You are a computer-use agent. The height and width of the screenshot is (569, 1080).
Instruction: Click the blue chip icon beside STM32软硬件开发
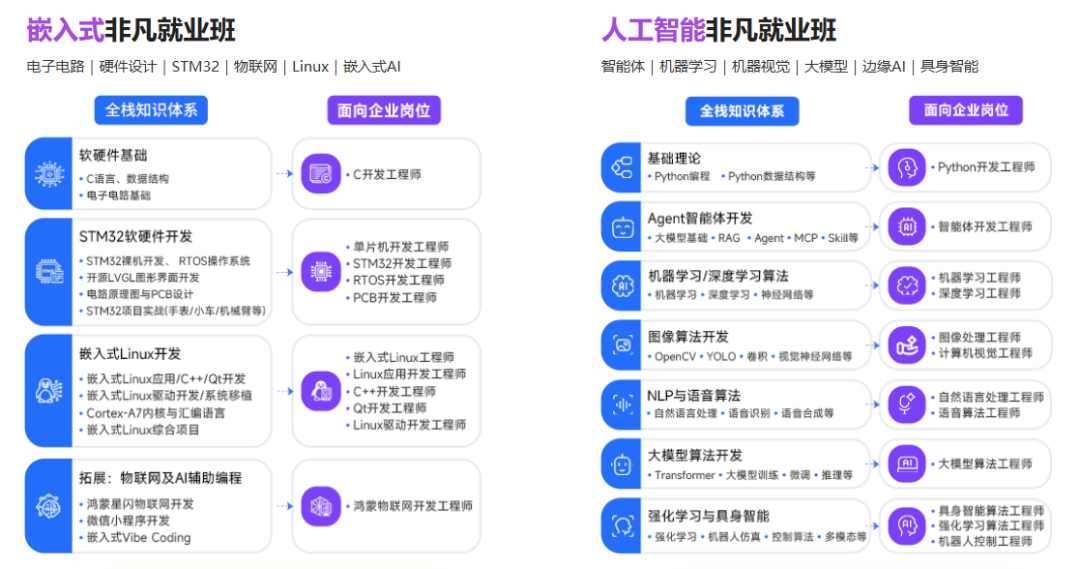pyautogui.click(x=49, y=272)
